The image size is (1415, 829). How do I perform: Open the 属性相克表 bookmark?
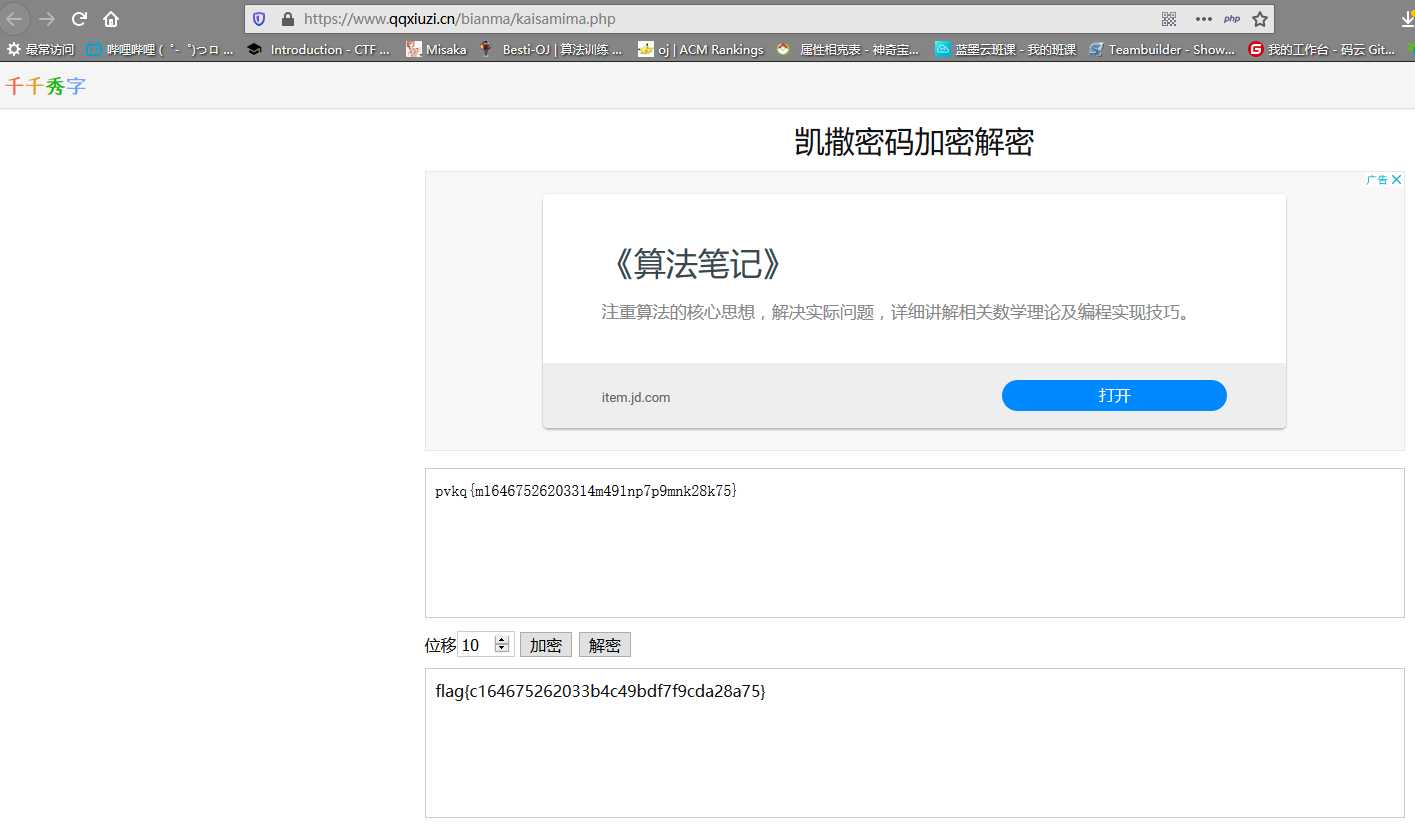point(848,49)
